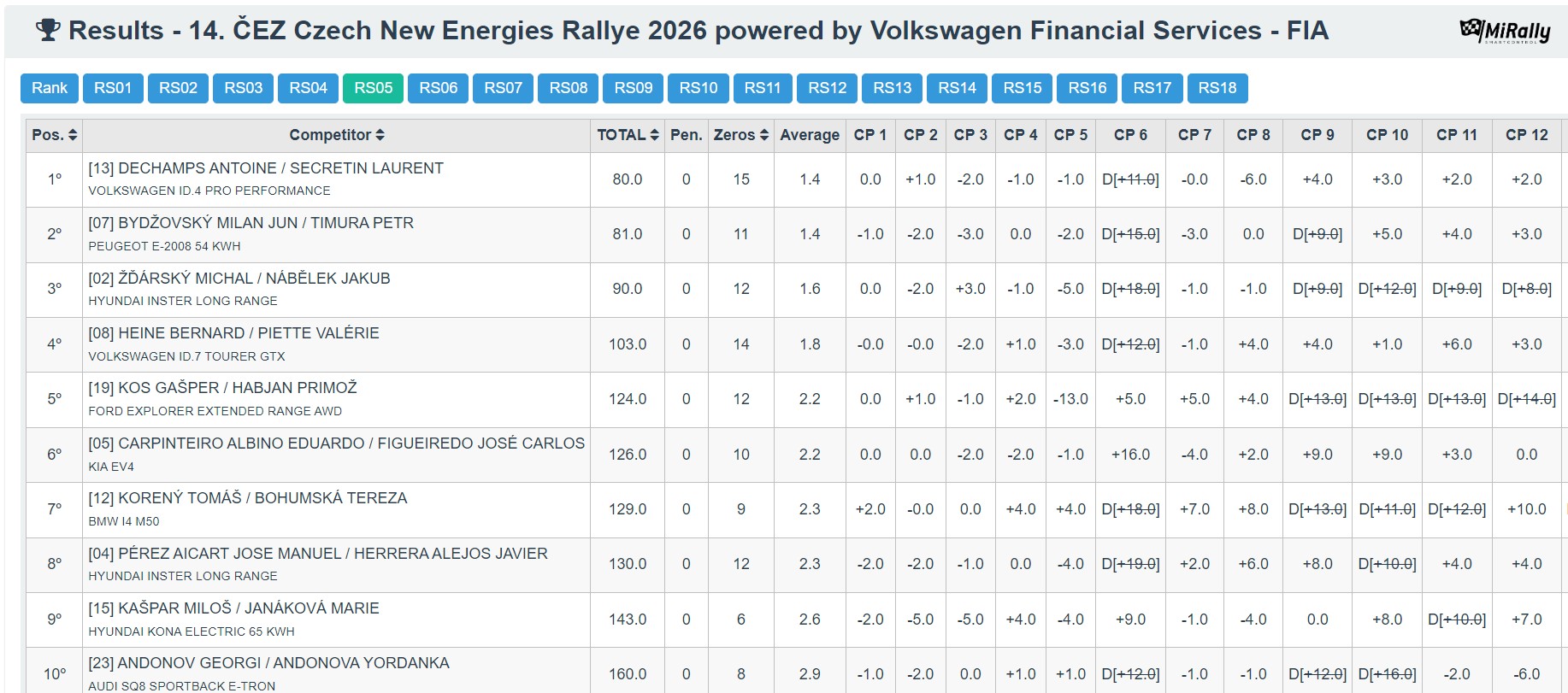Open RS06 stage results
The width and height of the screenshot is (1568, 693).
438,88
